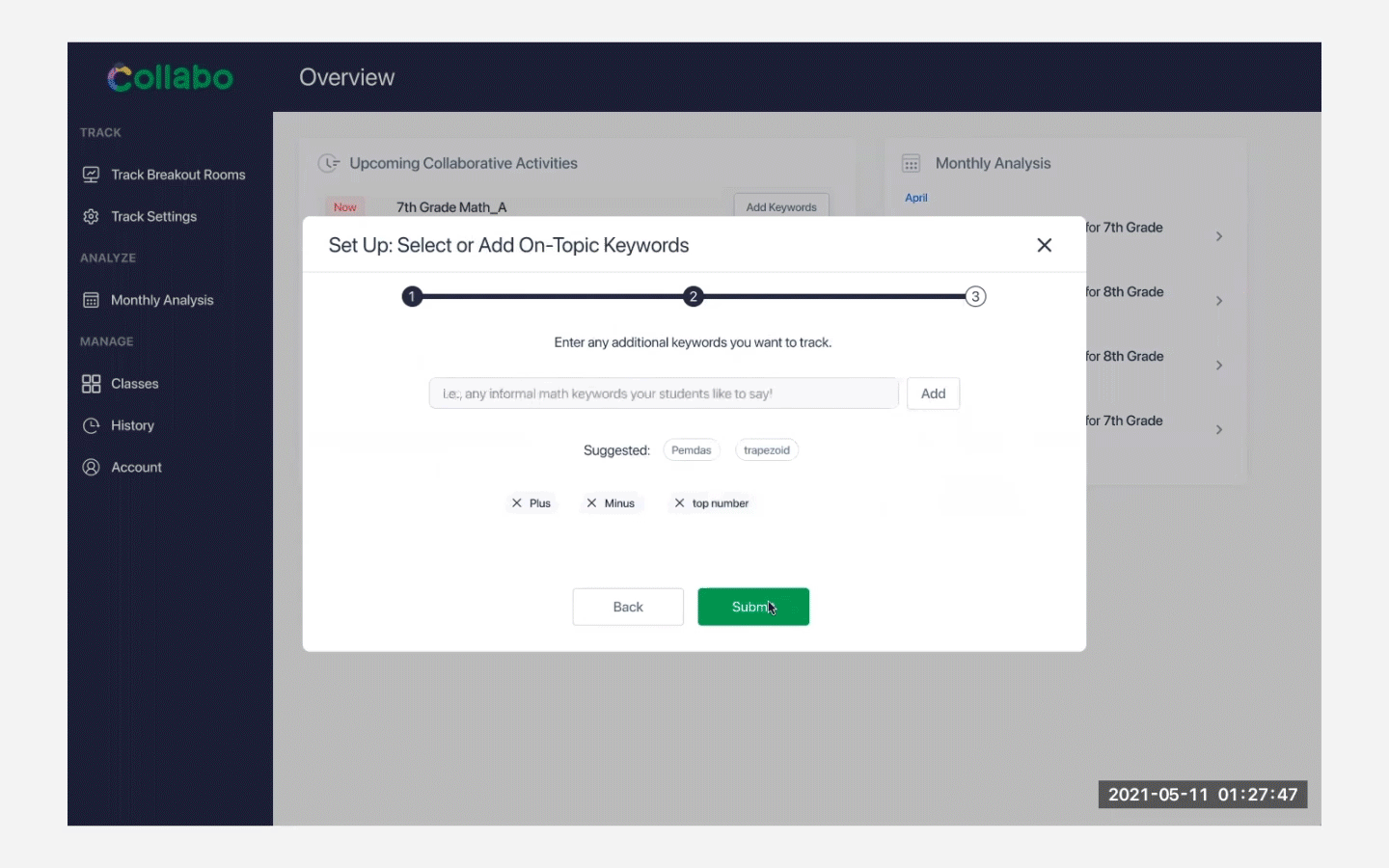Screen dimensions: 1389x868
Task: Add suggested keyword Pemdas
Action: pos(692,450)
